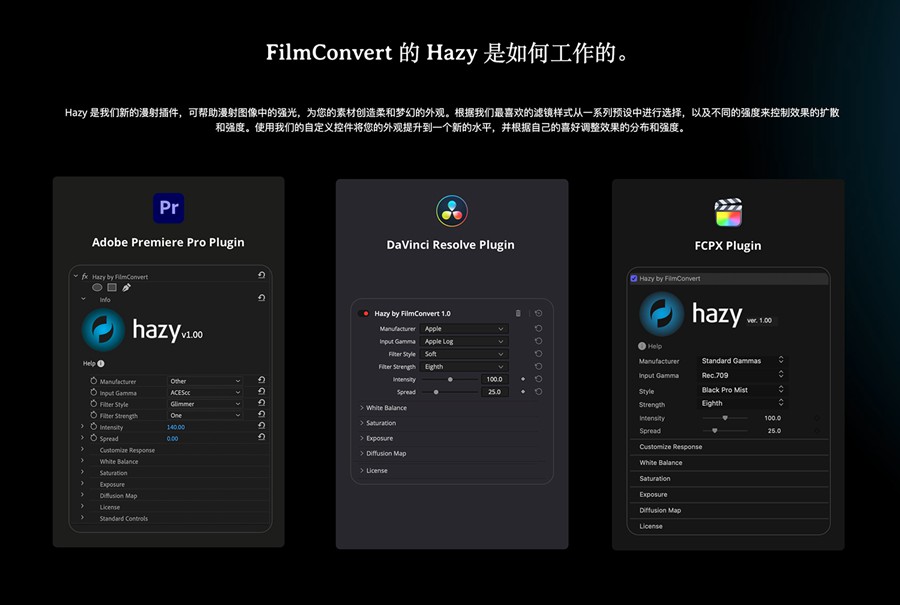Click the fx icon beside Hazy by FilmConvert
Screen dimensions: 900x605
85,277
